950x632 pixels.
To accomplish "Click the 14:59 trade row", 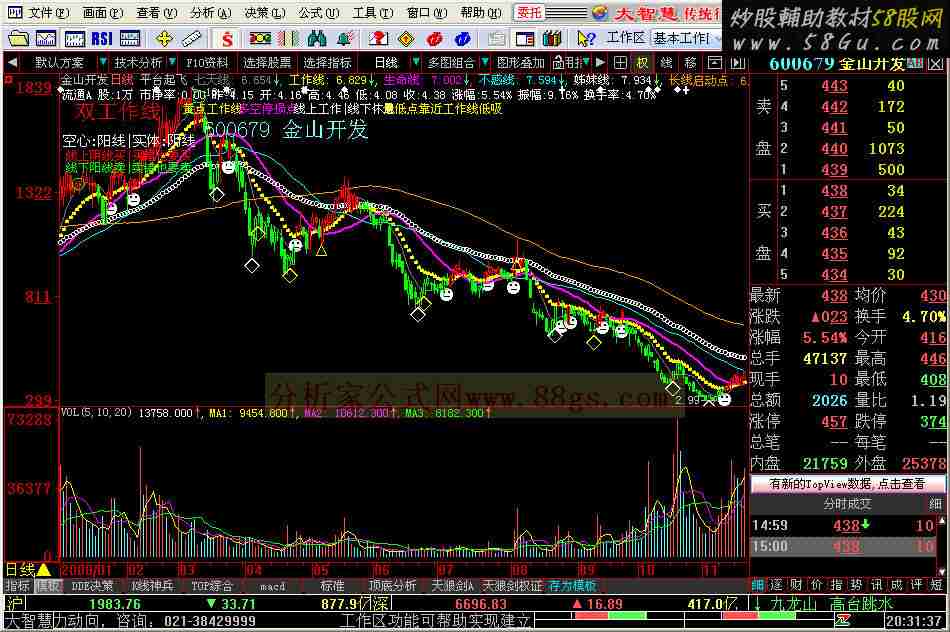I will (843, 525).
